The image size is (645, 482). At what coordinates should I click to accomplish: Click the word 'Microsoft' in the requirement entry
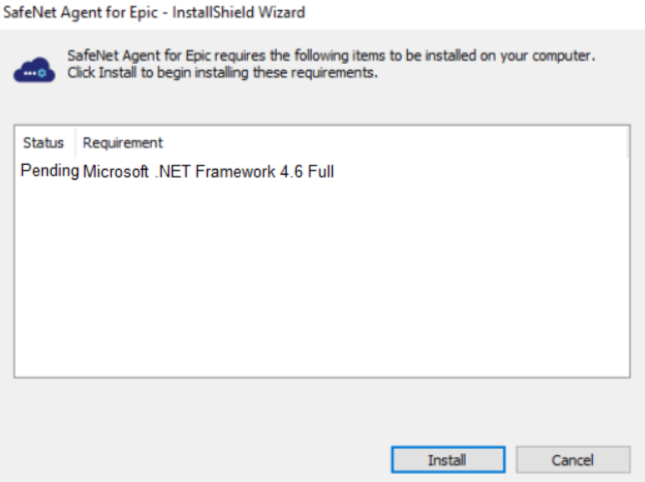click(x=116, y=171)
